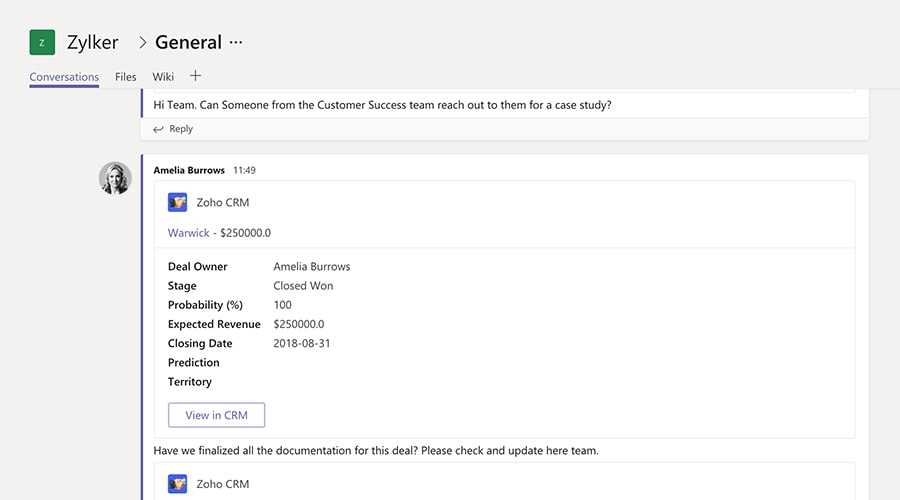900x500 pixels.
Task: Open the General channel more options ellipsis
Action: [236, 42]
